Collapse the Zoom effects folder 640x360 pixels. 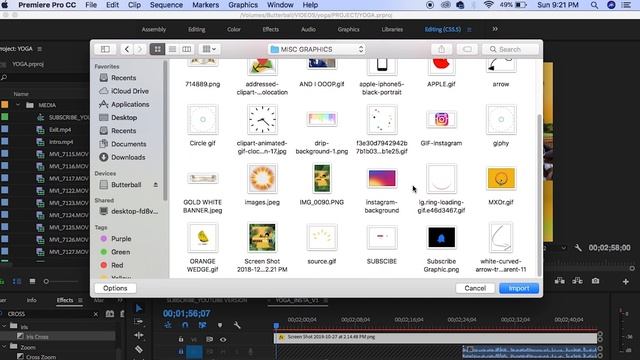point(4,347)
